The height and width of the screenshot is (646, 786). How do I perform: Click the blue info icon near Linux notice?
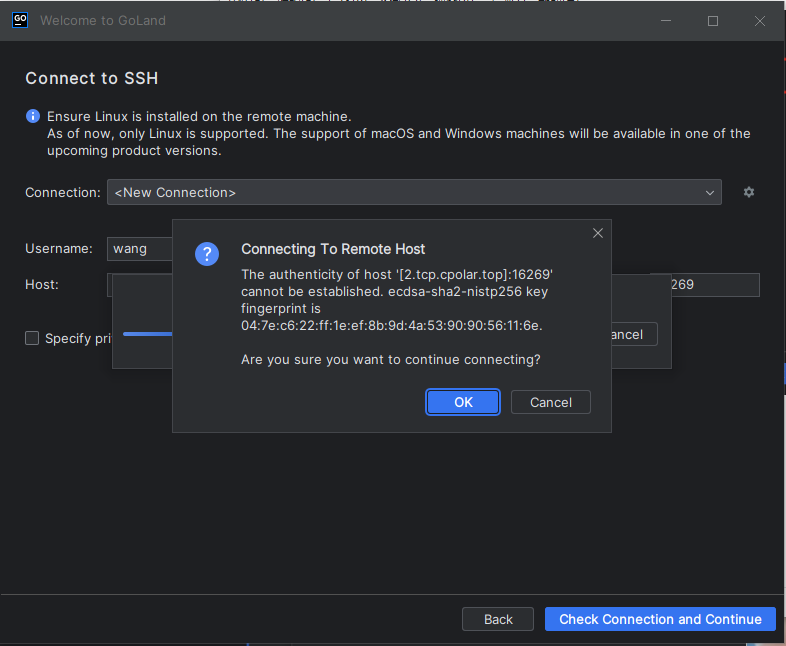pos(33,117)
